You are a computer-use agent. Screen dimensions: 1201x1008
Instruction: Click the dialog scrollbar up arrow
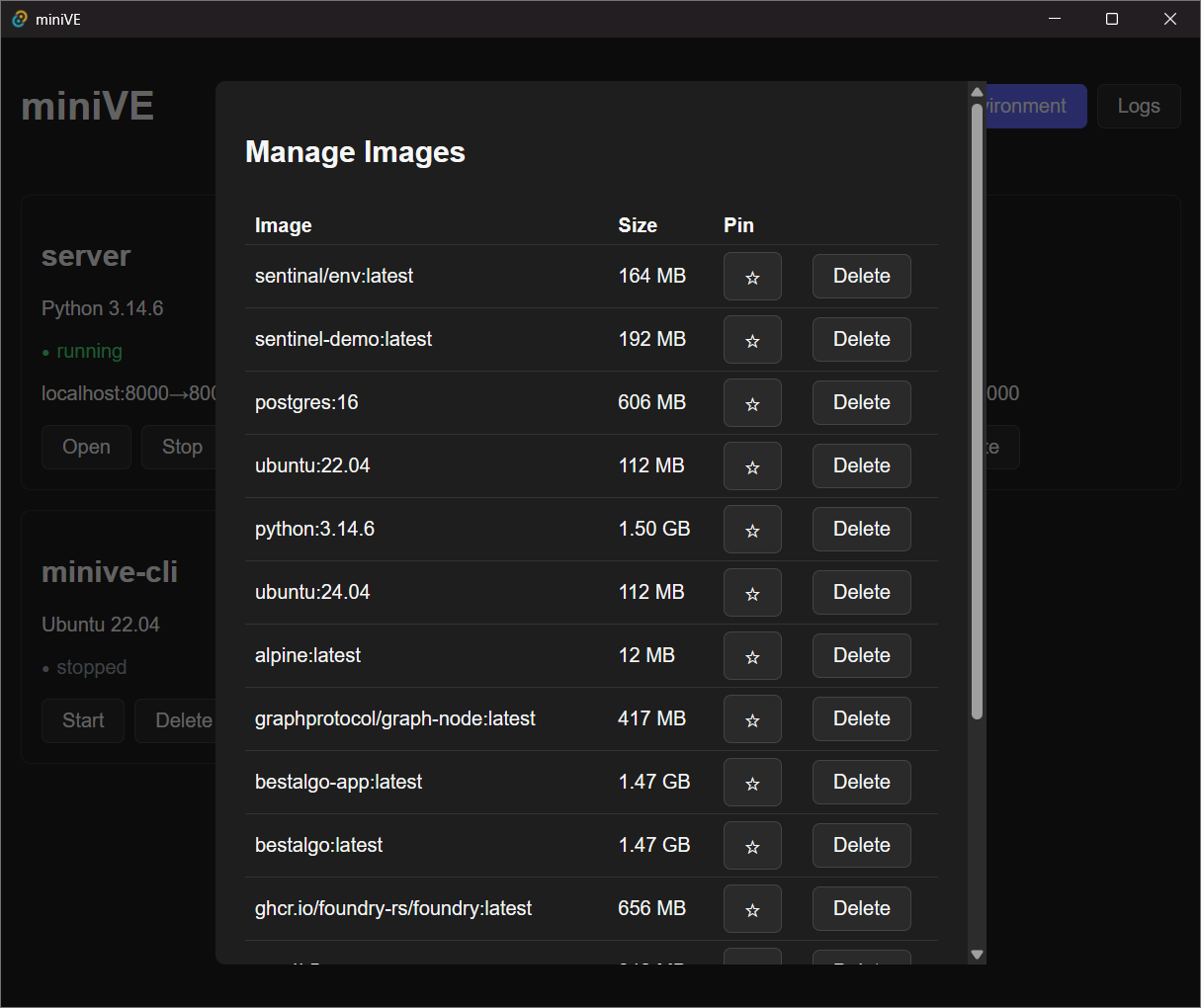click(977, 92)
